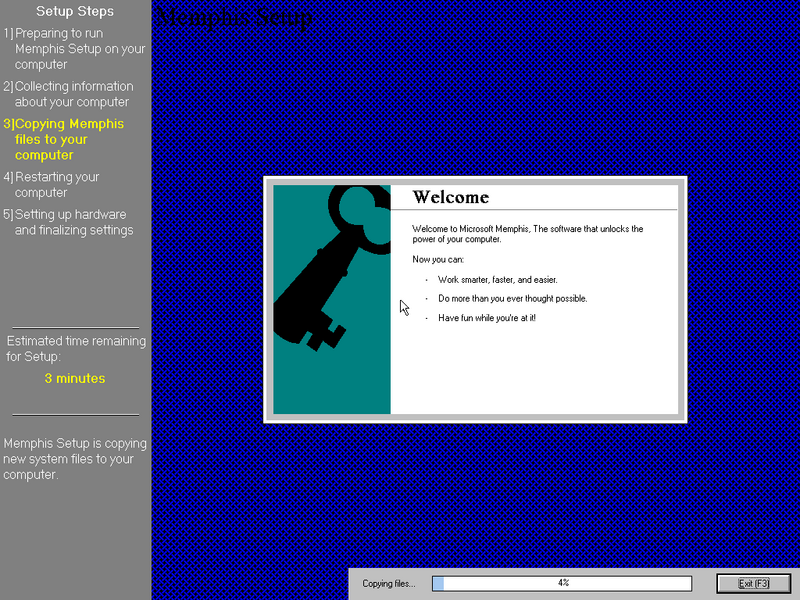The height and width of the screenshot is (600, 800).
Task: Click the 'Copying files...' status label
Action: point(389,583)
